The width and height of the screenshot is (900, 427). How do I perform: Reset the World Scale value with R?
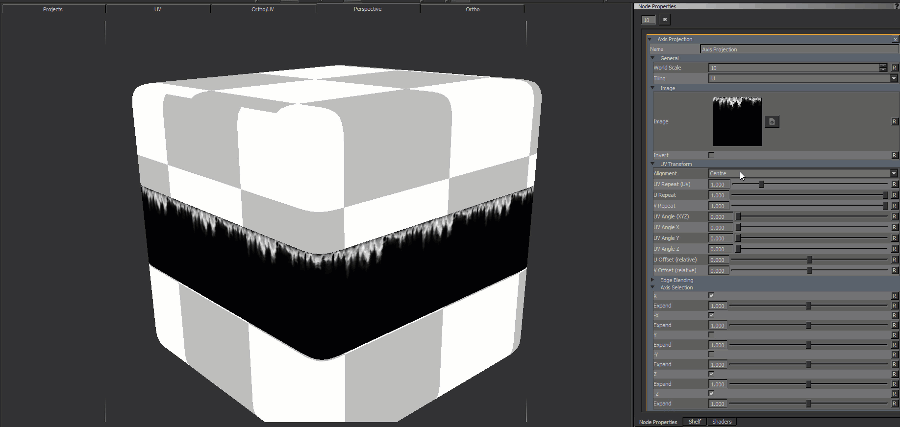coord(894,67)
